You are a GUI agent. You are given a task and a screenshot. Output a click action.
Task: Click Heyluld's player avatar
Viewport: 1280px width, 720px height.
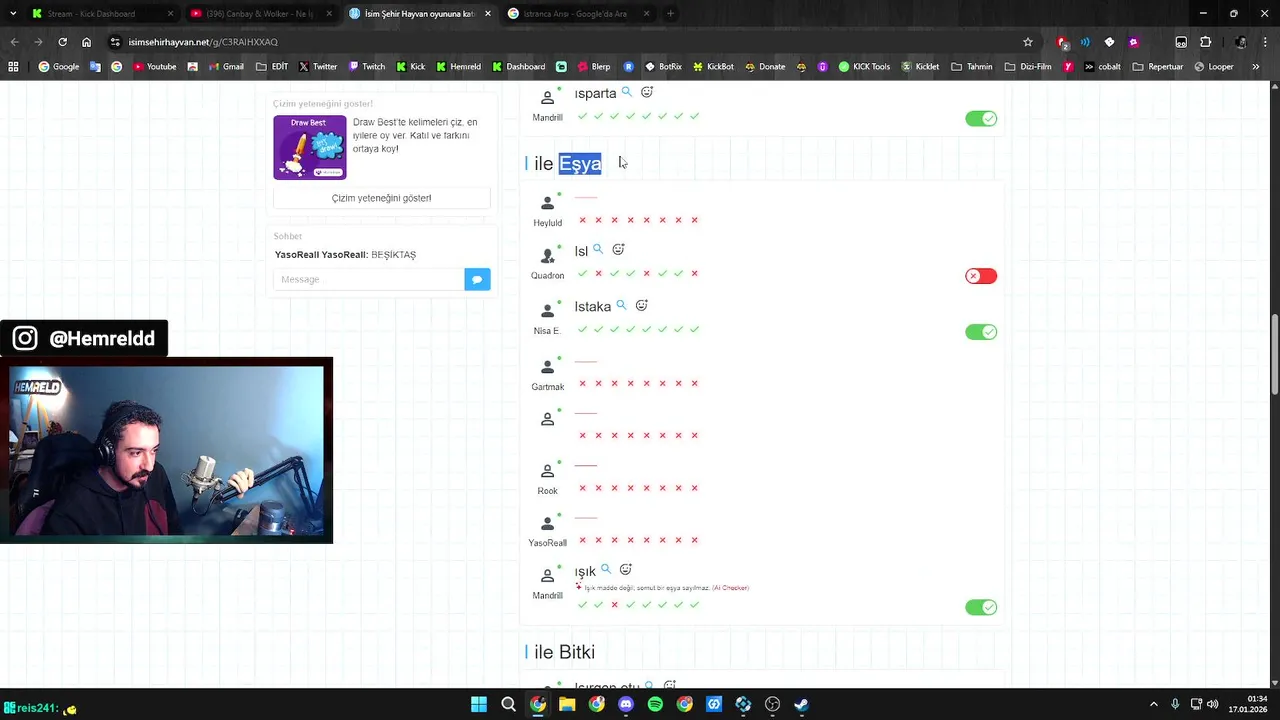(x=547, y=203)
